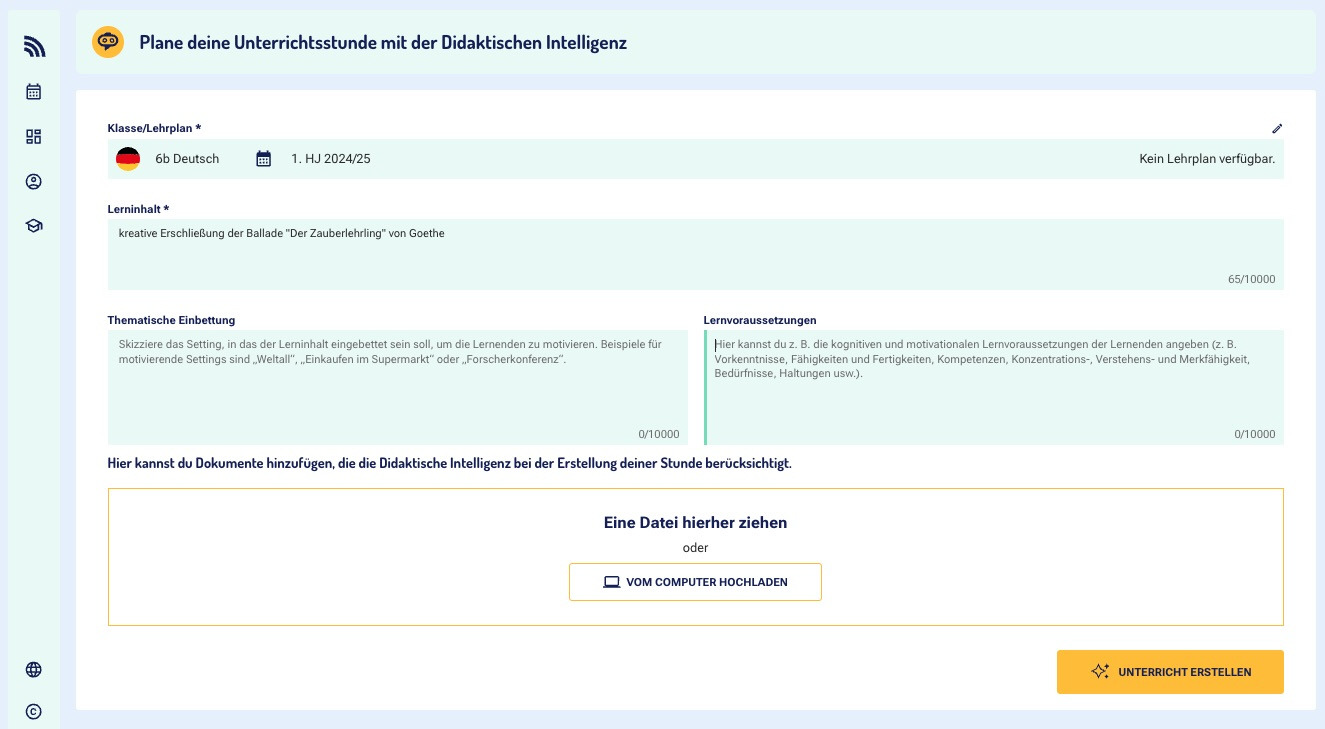
Task: Click the robot mascot icon in header
Action: coord(108,42)
